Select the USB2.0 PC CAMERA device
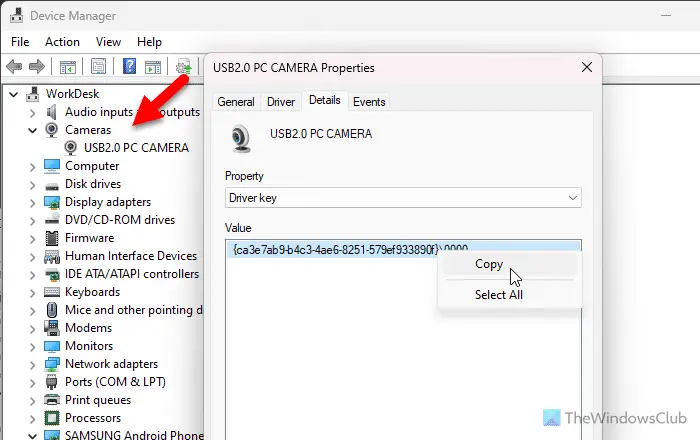The width and height of the screenshot is (700, 440). [135, 148]
